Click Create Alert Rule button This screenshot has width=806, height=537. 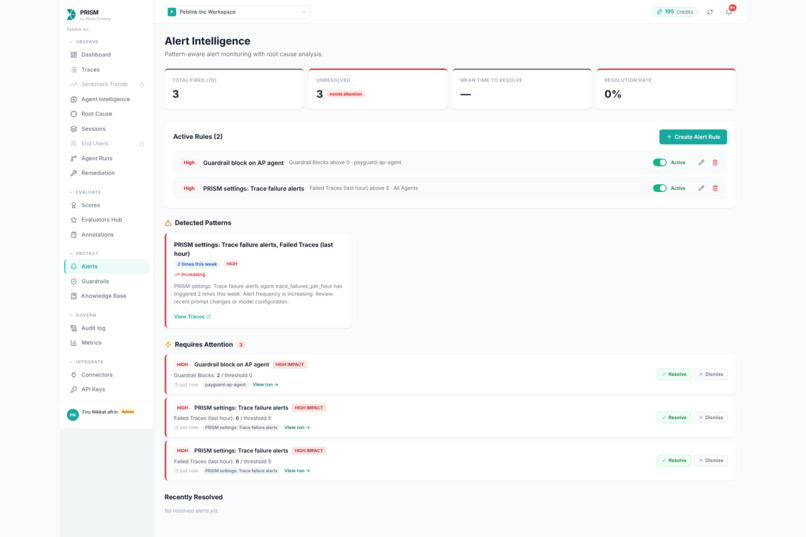coord(693,137)
